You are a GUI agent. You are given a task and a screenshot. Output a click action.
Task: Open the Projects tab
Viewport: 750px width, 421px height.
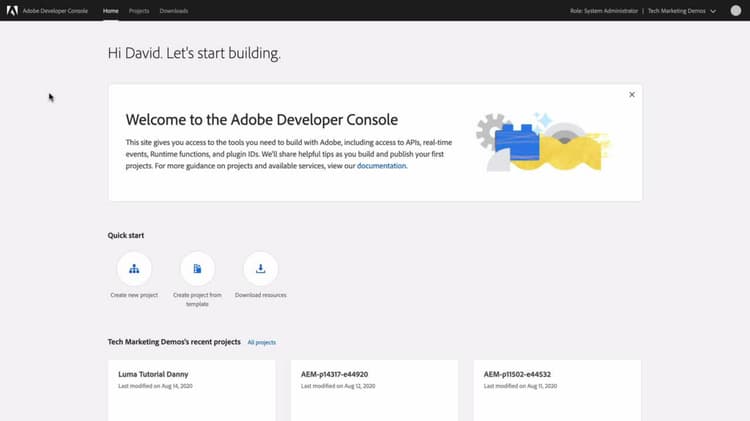[x=139, y=11]
